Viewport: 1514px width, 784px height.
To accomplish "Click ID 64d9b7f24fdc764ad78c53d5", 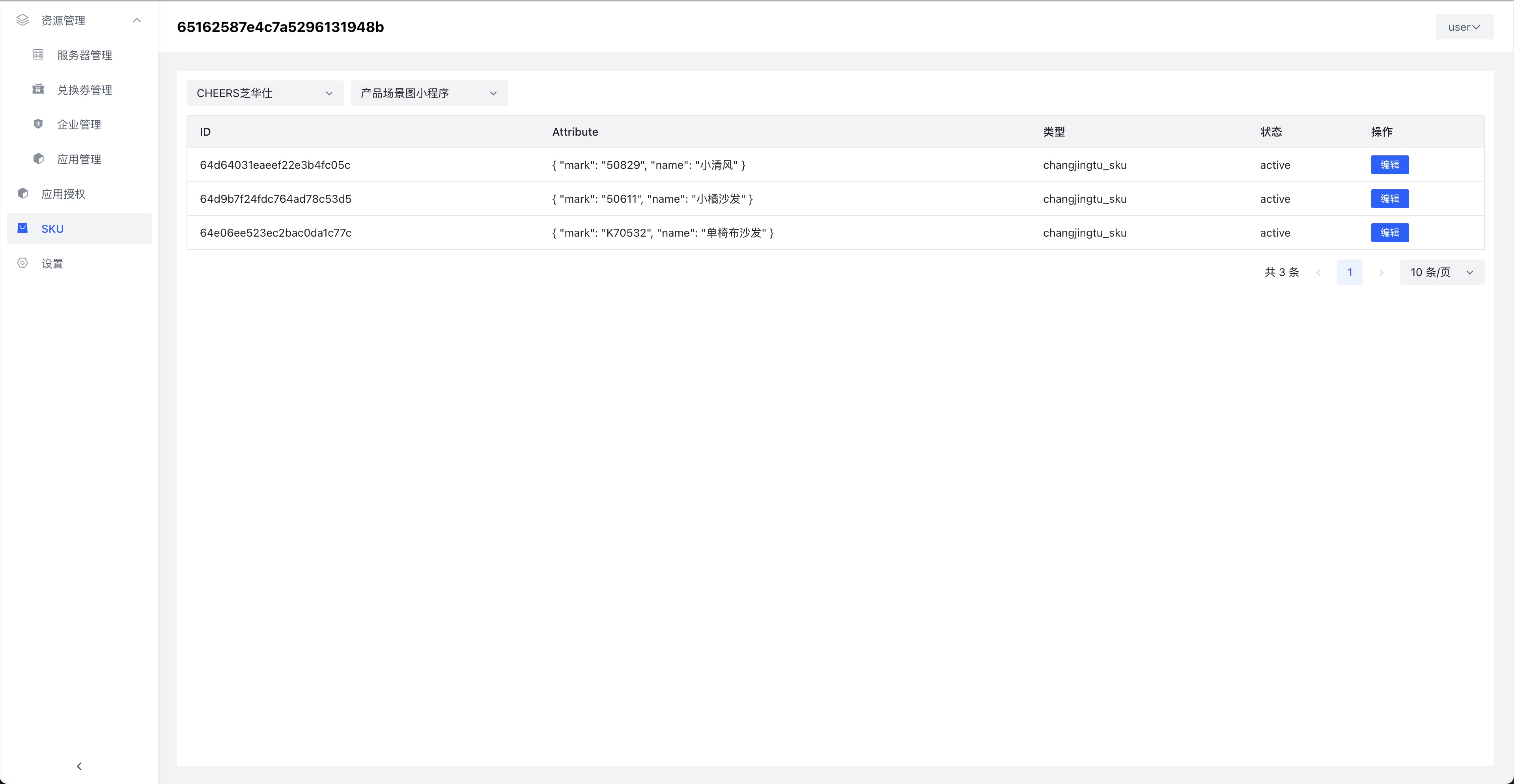I will 276,199.
